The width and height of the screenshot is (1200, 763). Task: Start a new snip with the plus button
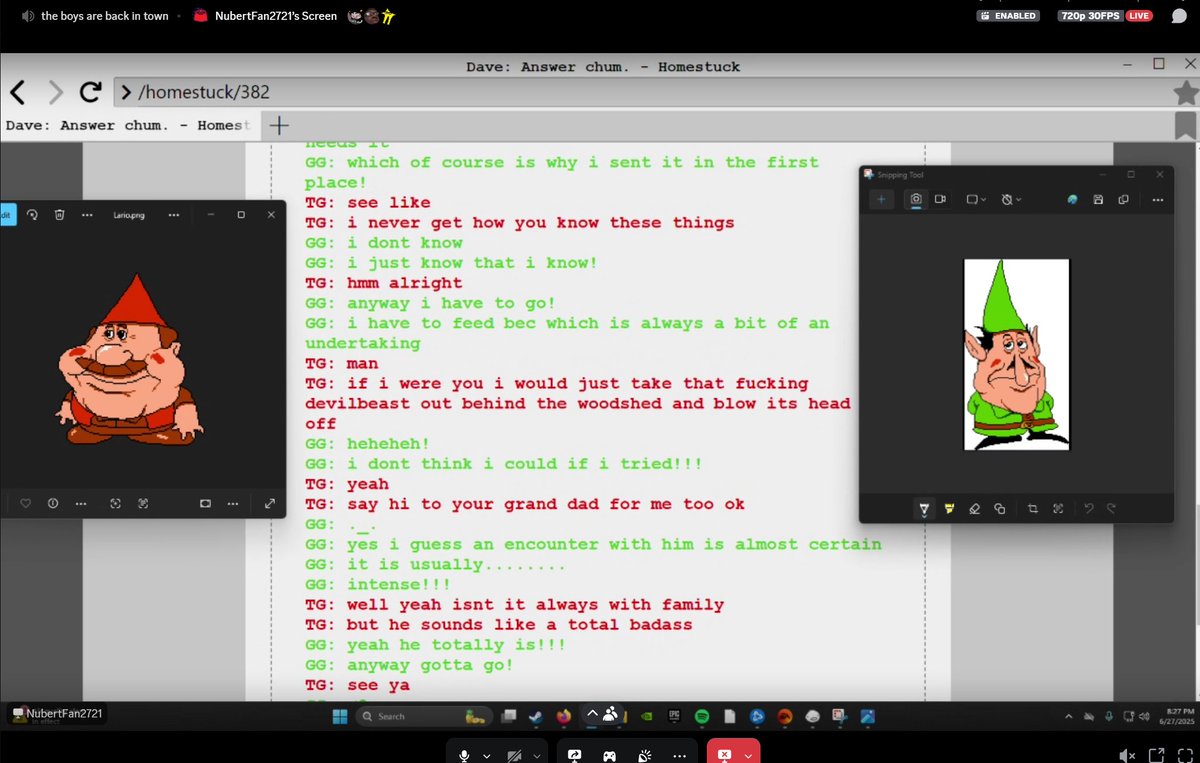coord(881,199)
